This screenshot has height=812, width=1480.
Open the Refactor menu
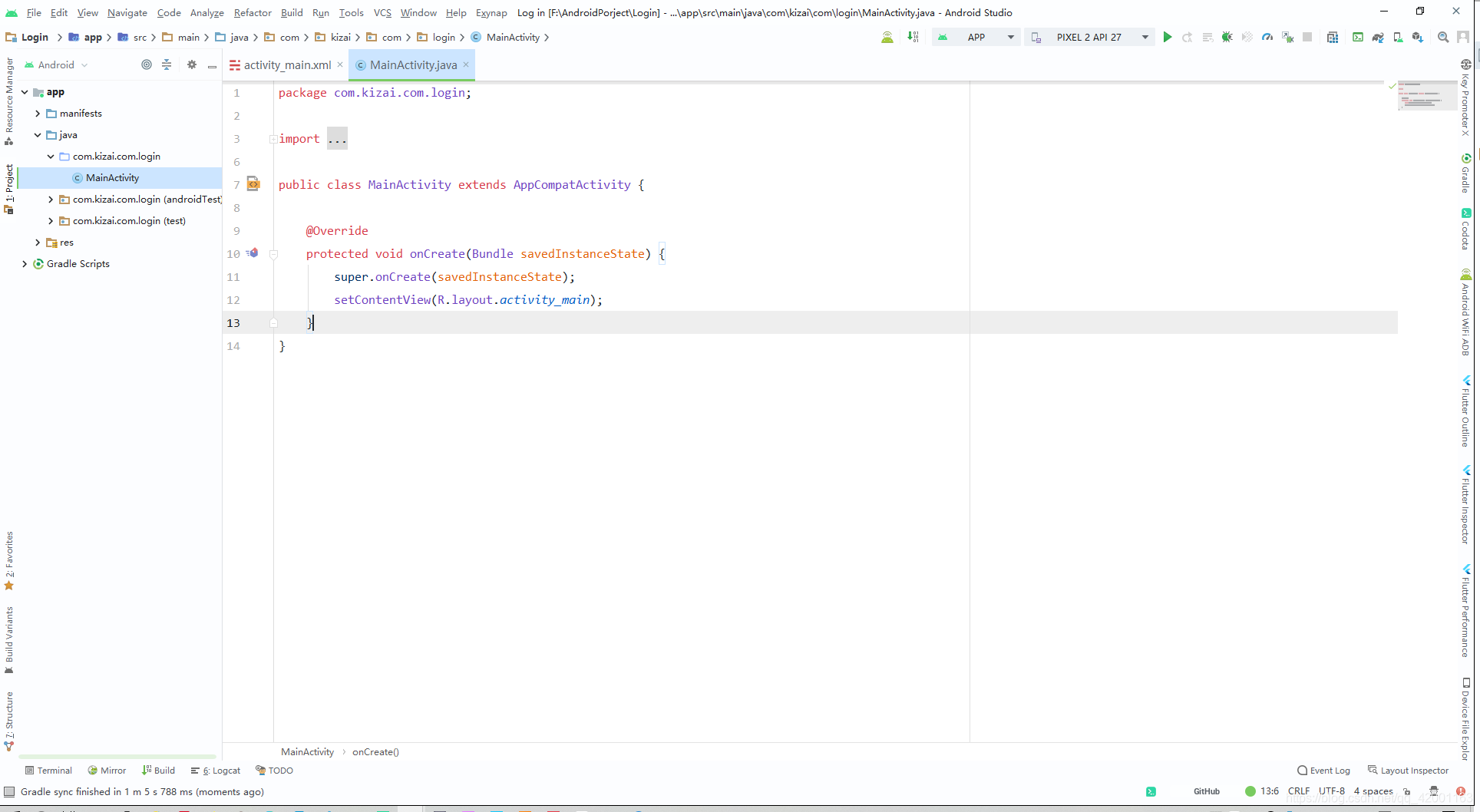(x=253, y=12)
